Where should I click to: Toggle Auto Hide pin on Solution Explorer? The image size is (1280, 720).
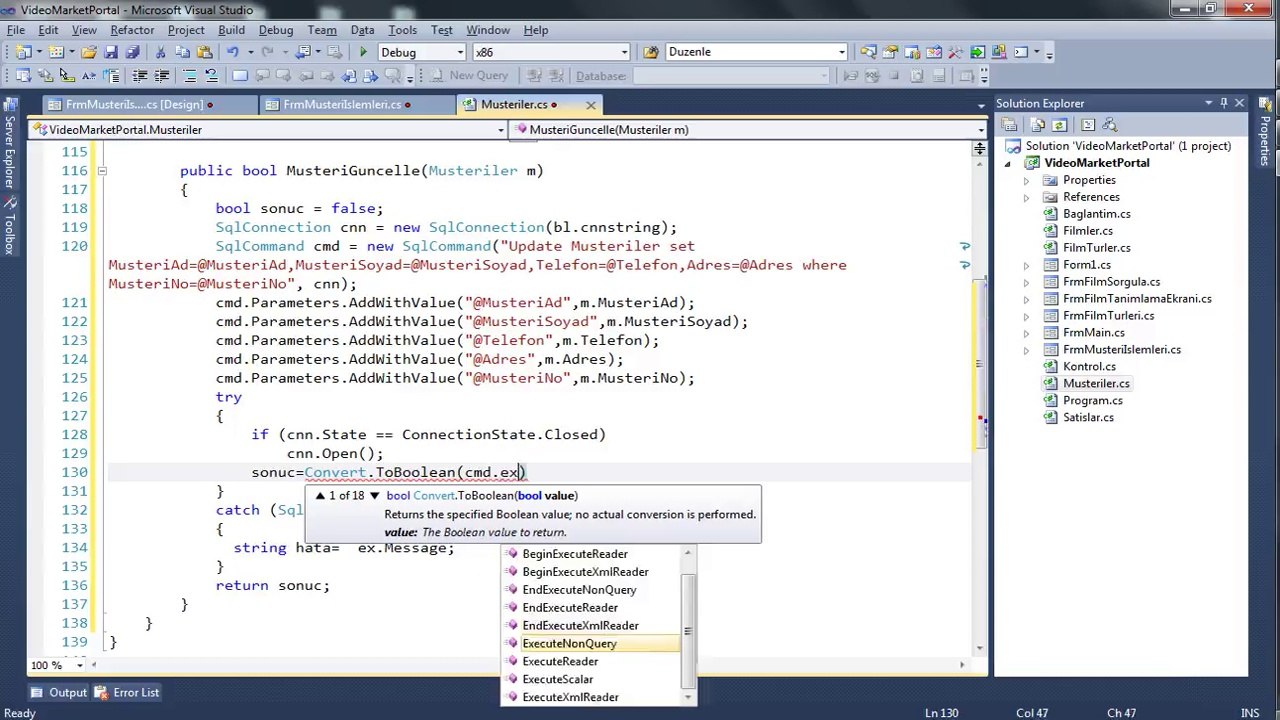[1223, 103]
